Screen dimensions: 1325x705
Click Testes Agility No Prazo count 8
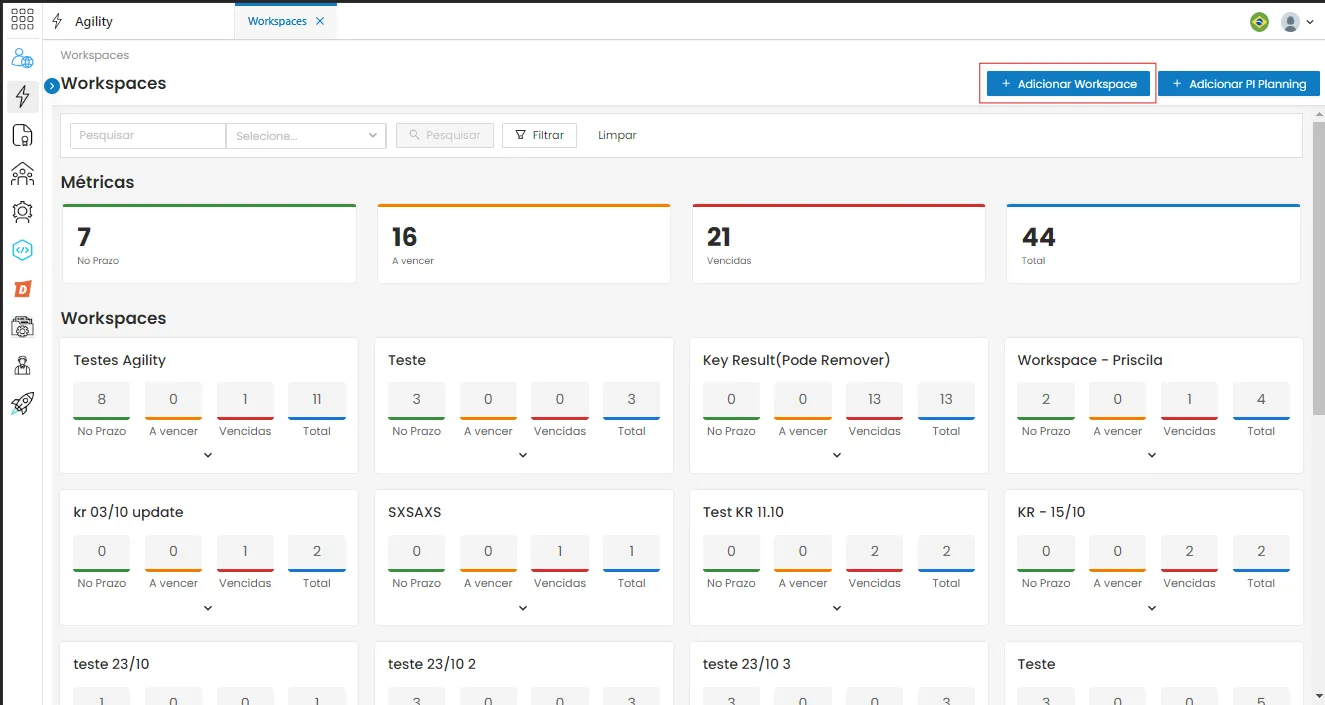[x=102, y=400]
